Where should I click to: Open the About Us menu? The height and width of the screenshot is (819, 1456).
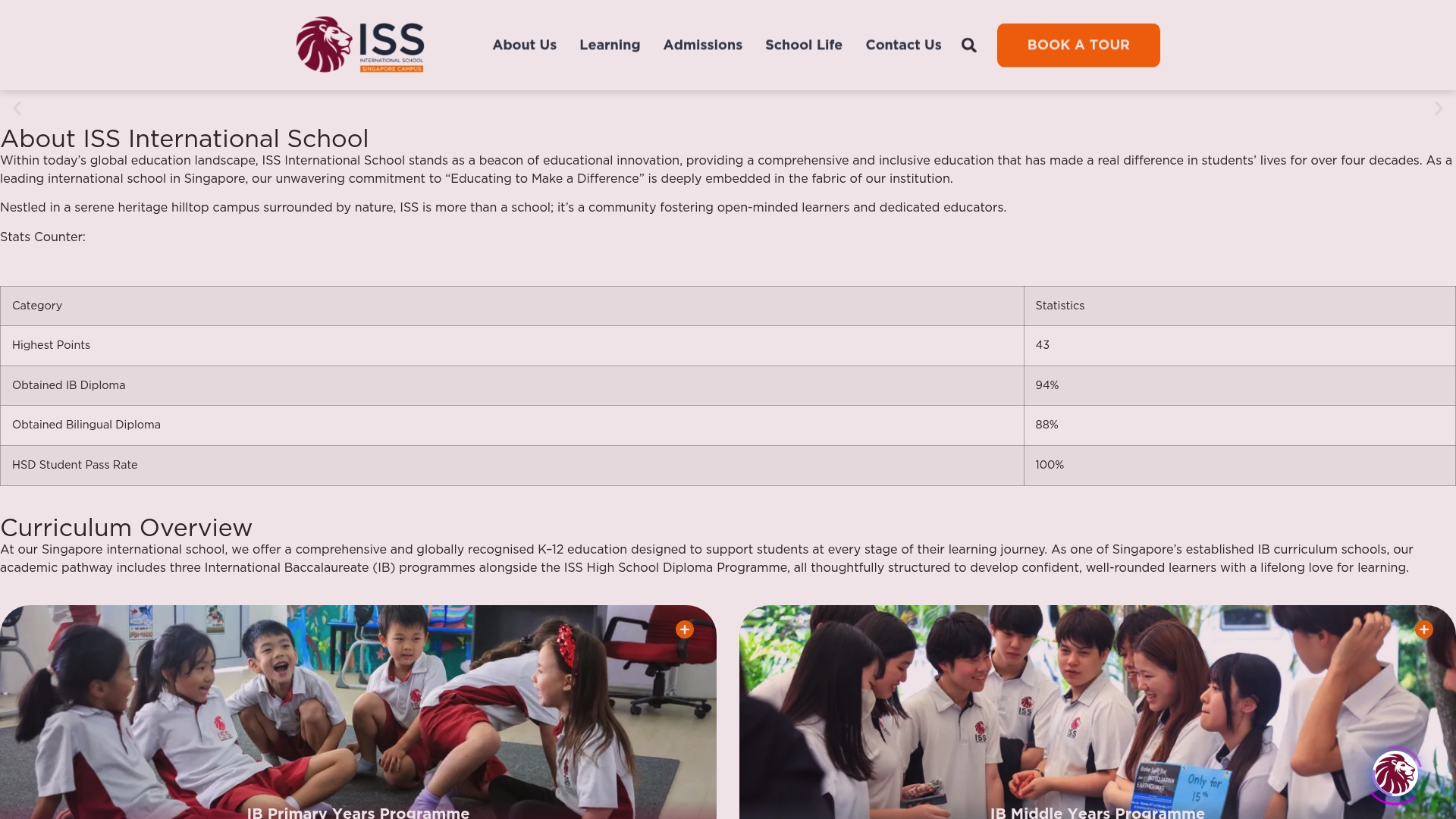click(525, 45)
